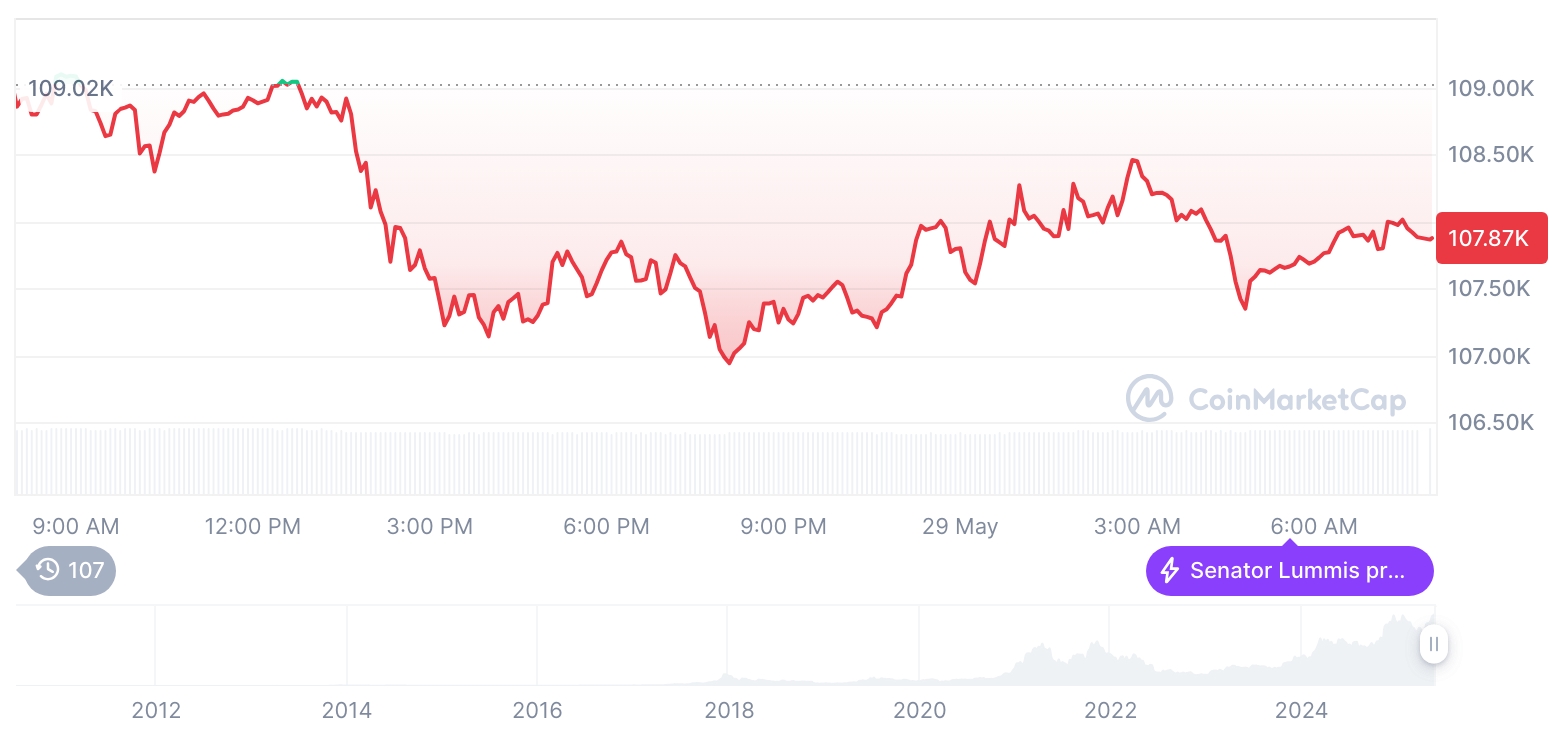Click the lightning bolt icon in purple badge
Viewport: 1566px width, 732px height.
[1169, 571]
